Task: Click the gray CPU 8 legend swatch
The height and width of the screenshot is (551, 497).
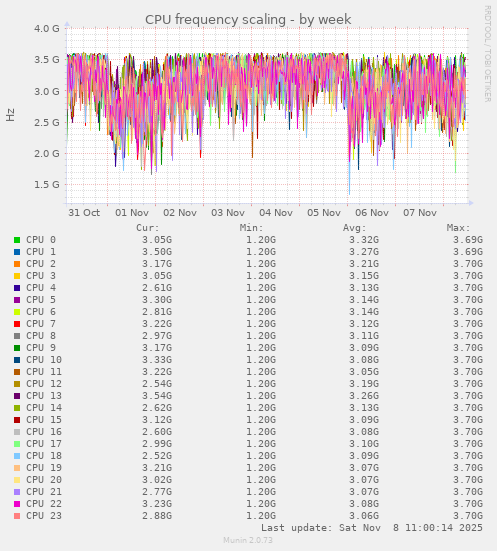Action: coord(17,336)
